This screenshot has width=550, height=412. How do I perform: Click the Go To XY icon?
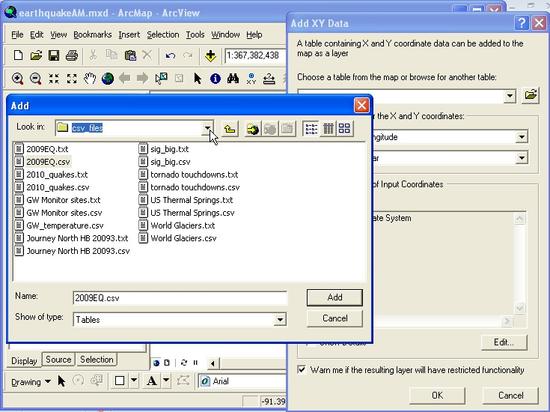point(251,79)
